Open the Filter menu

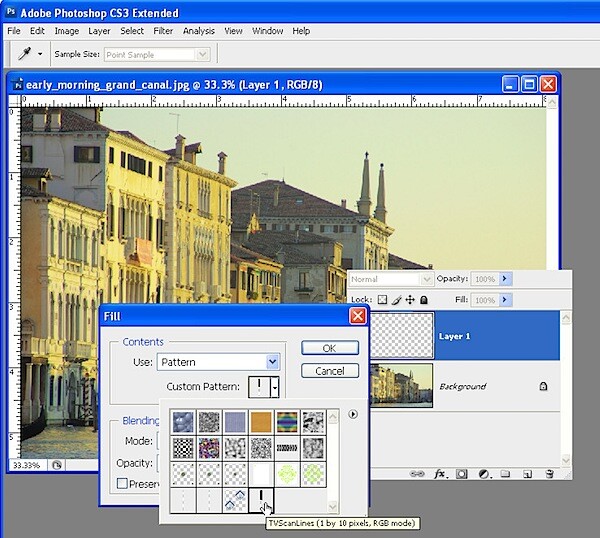click(163, 31)
